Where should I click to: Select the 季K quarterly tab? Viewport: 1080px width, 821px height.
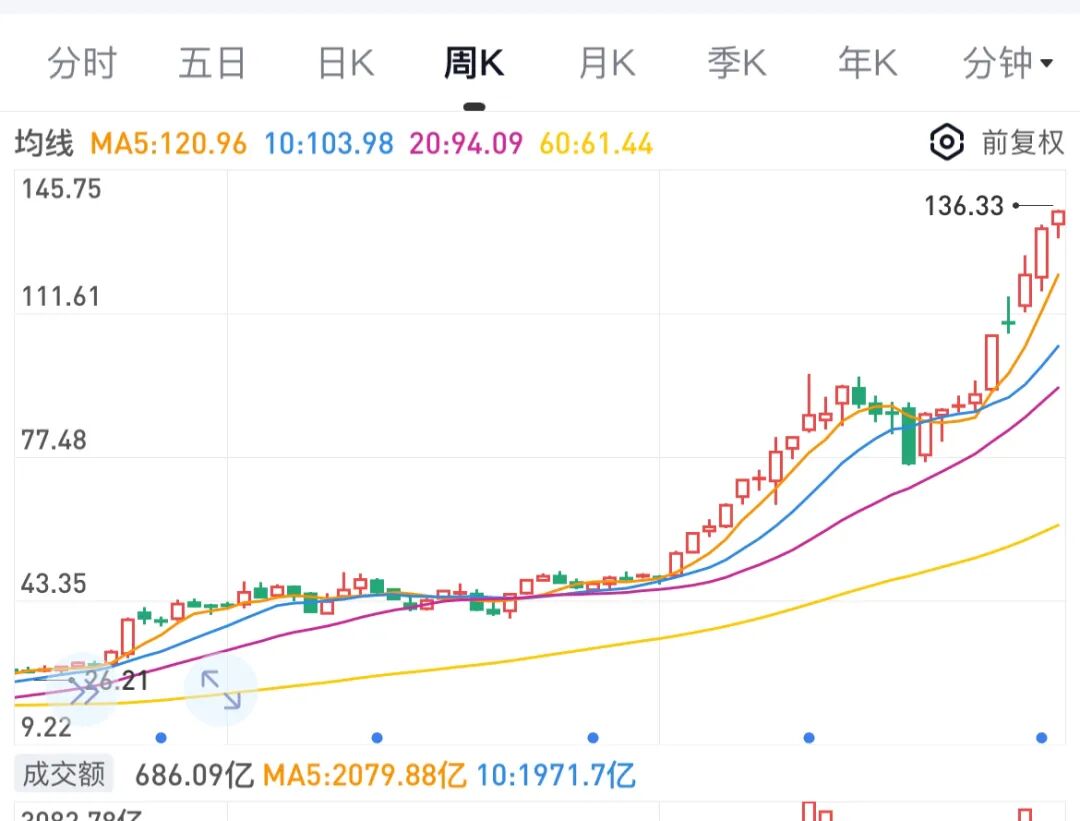[737, 62]
